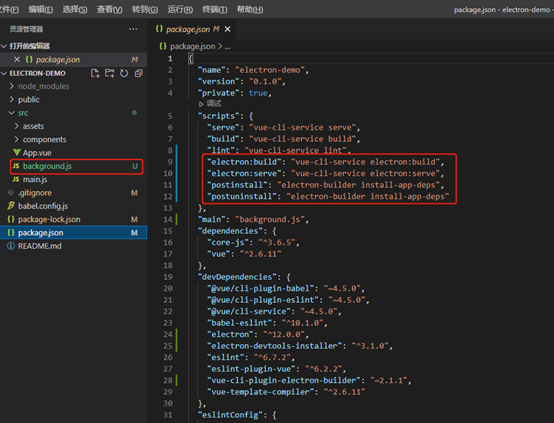Click the Babel icon beside babel.config.js
This screenshot has width=554, height=423.
11,206
